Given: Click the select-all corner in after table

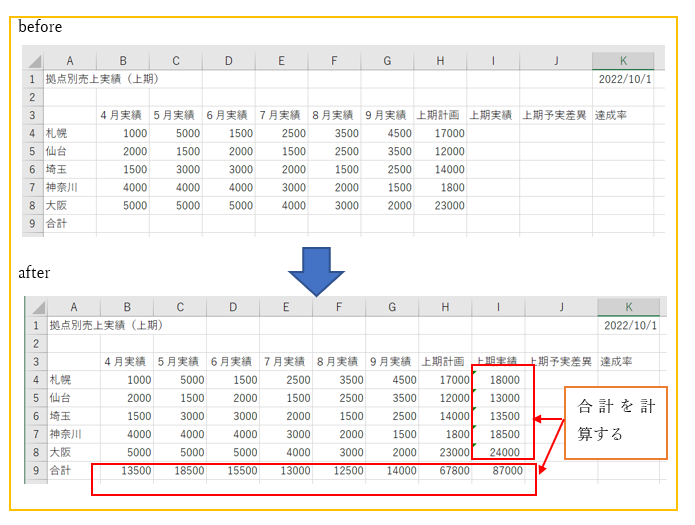Looking at the screenshot, I should 34,308.
